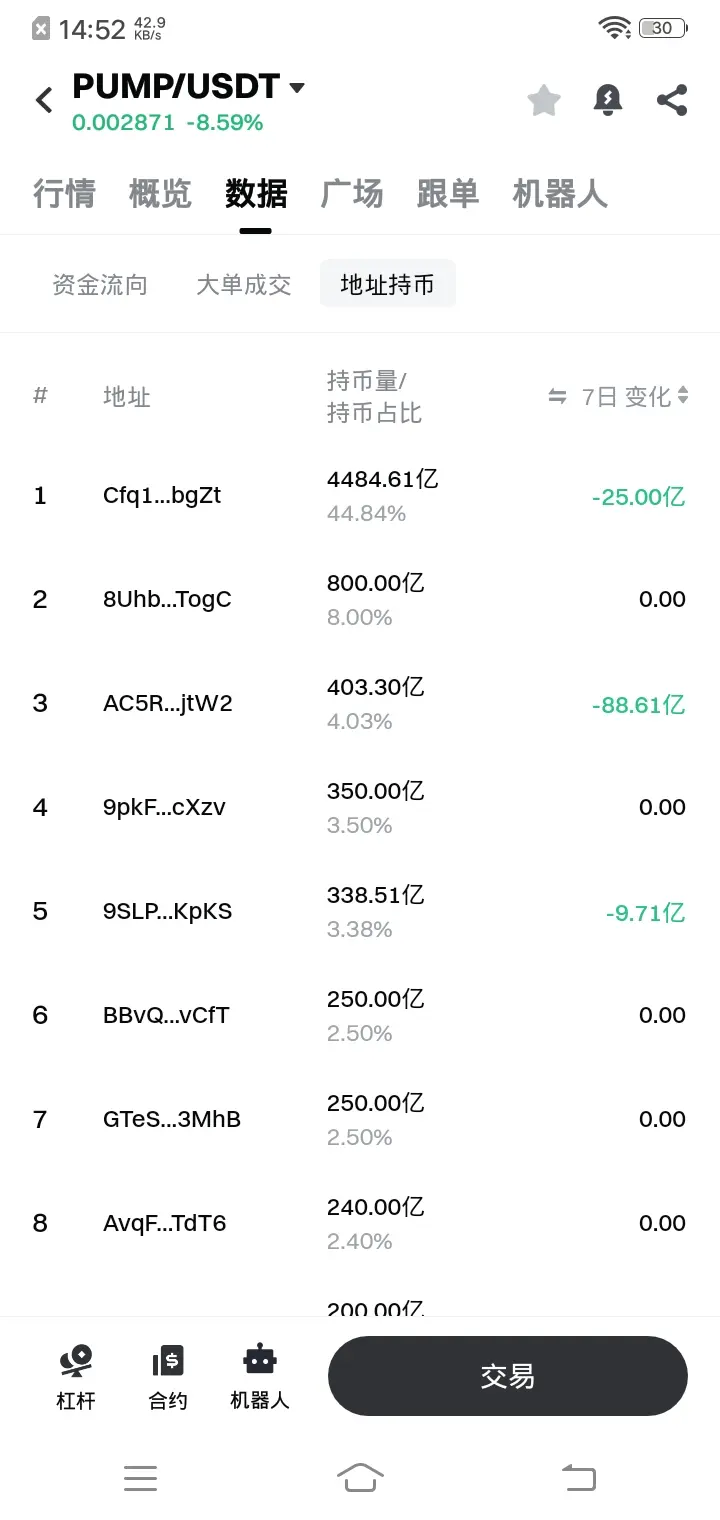
Task: Toggle the swap icon beside 7日 变化
Action: click(x=557, y=397)
